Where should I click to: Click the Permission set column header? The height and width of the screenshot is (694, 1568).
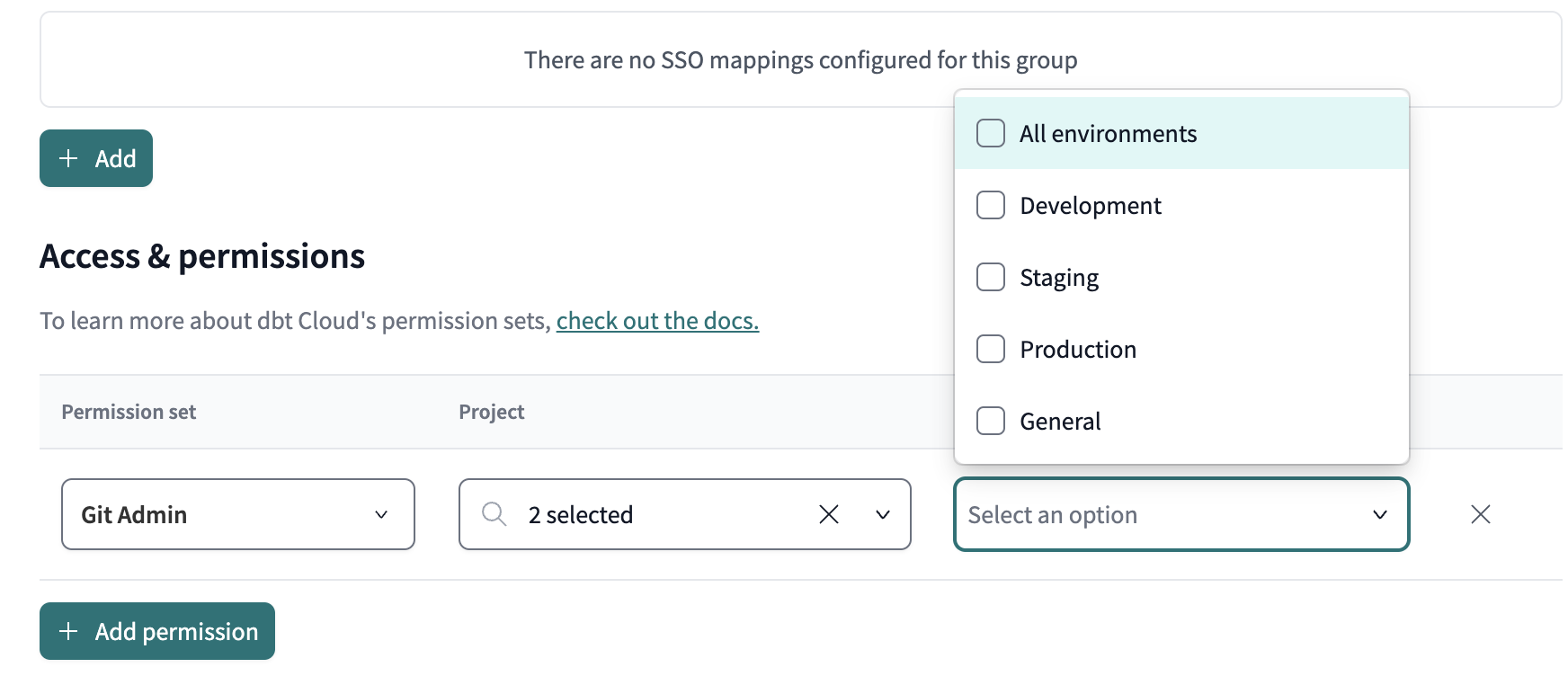129,412
